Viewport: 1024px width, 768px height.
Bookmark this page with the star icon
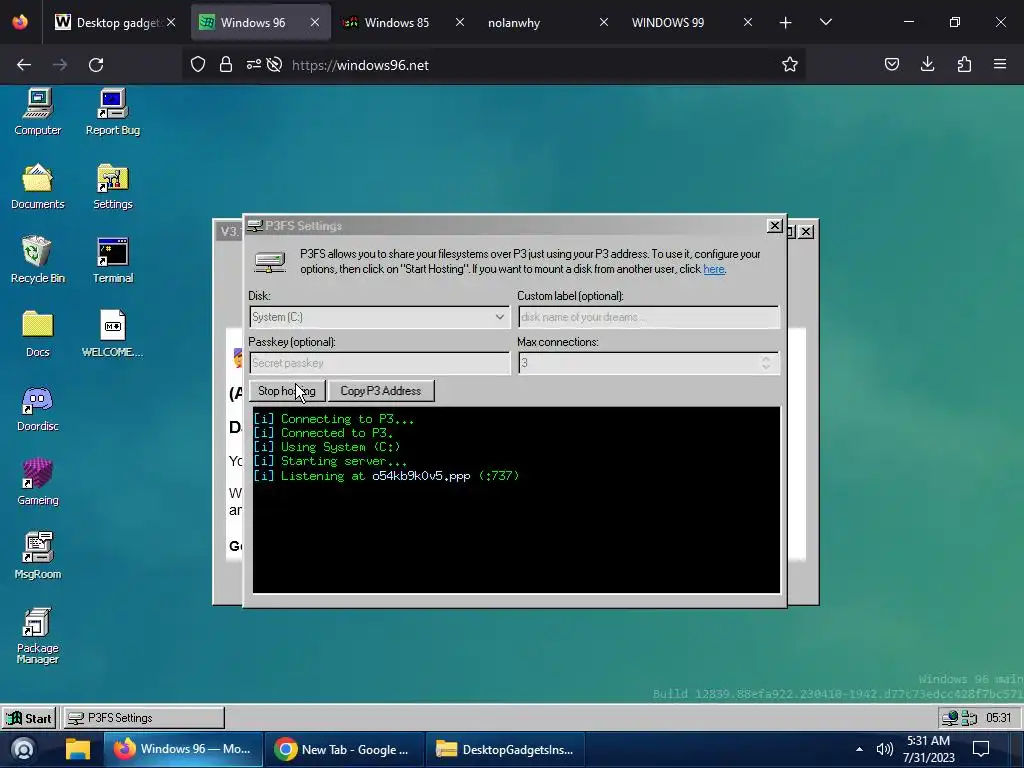point(790,65)
